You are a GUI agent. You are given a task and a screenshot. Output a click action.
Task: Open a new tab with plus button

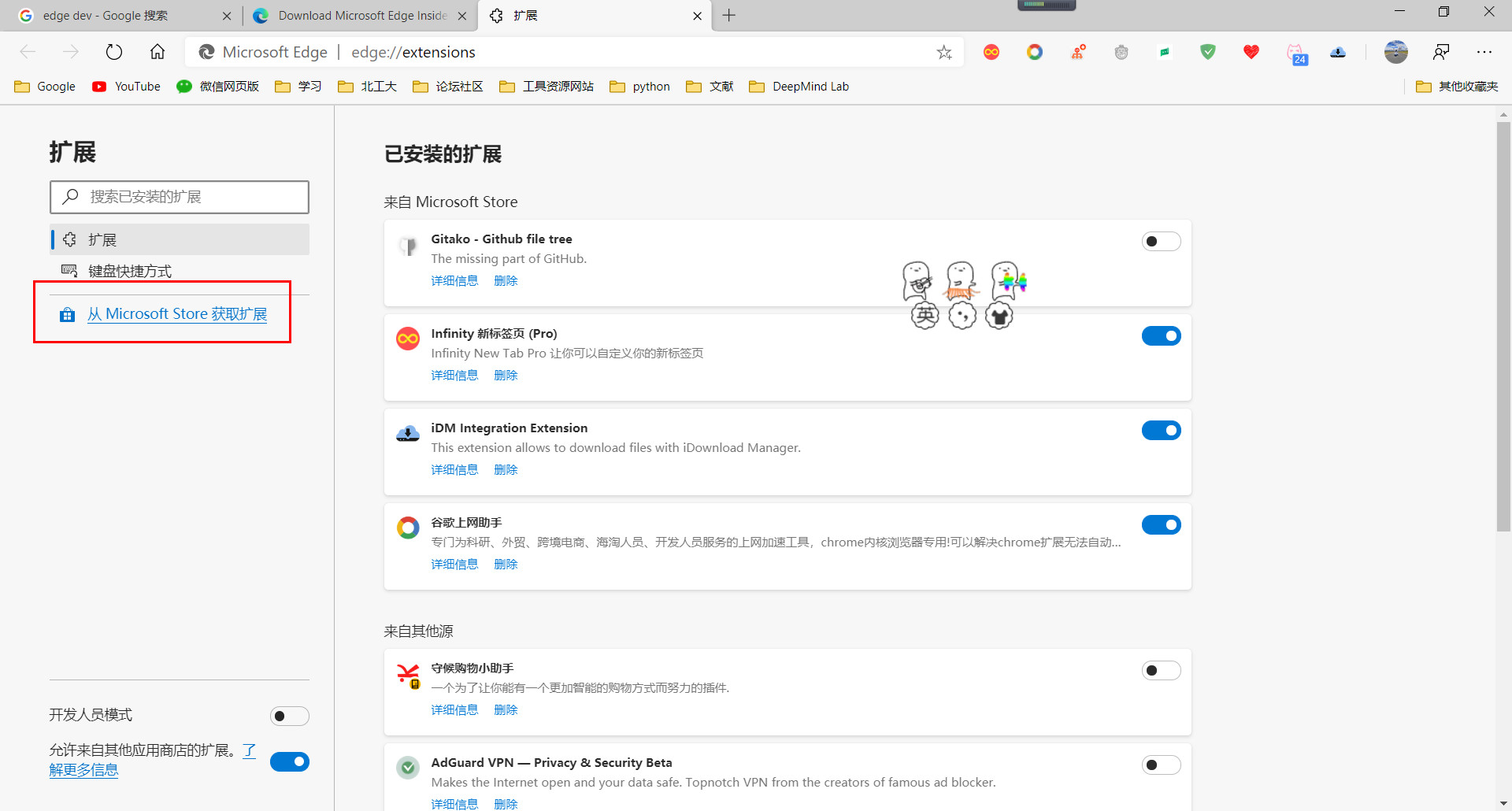click(729, 16)
